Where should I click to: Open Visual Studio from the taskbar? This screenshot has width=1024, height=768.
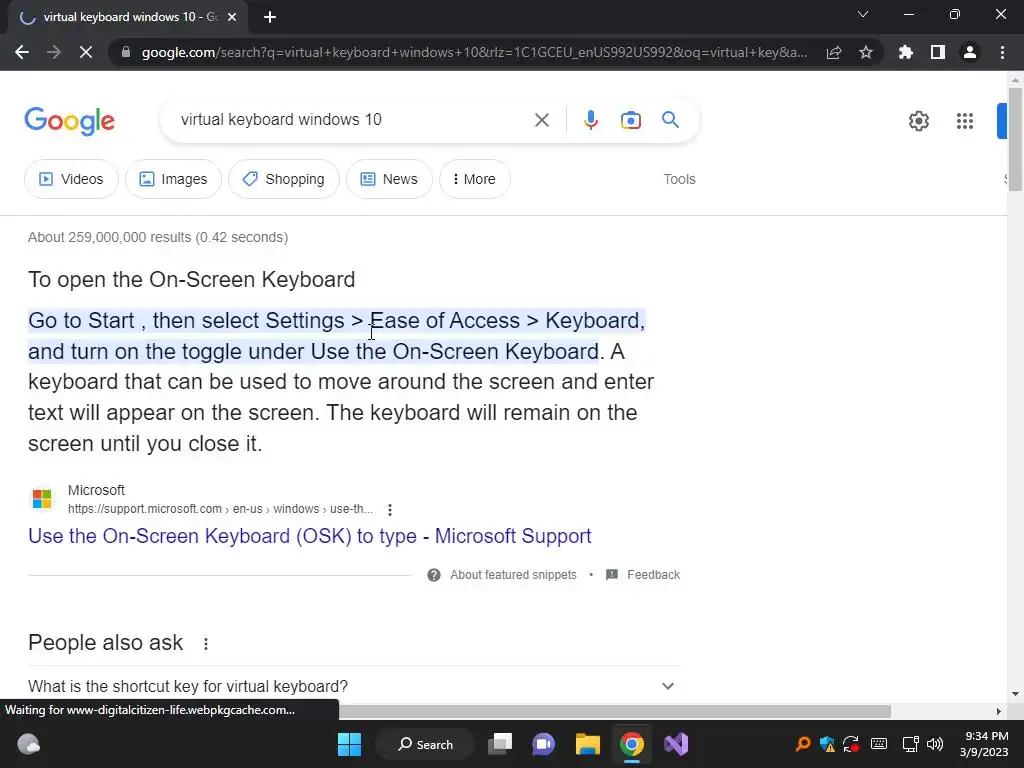pos(676,744)
